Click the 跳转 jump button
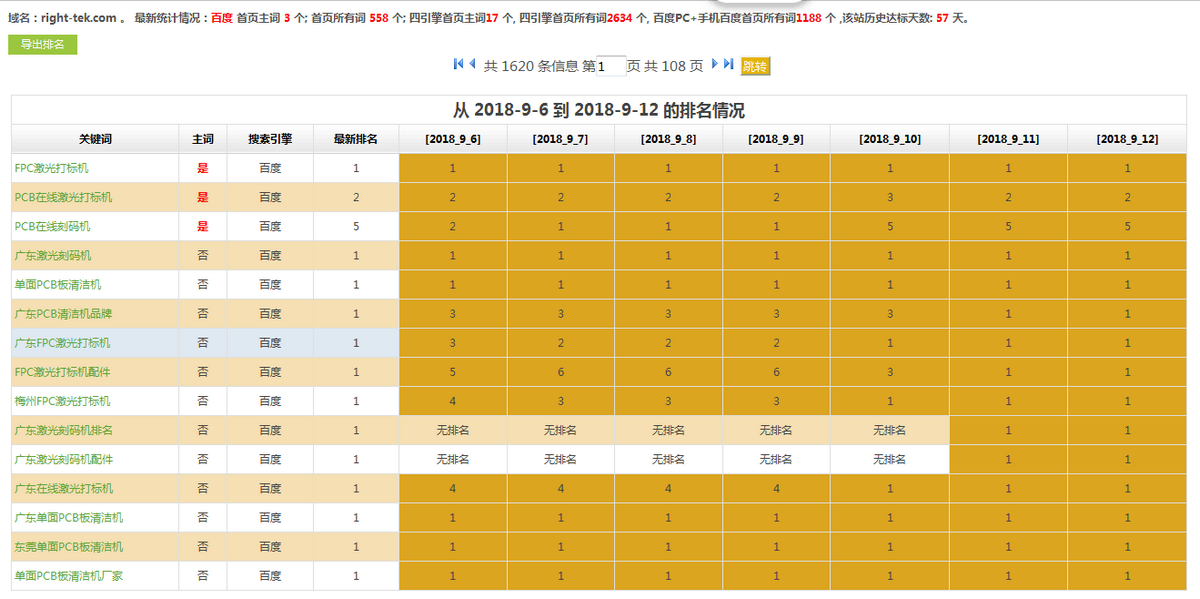 click(755, 67)
